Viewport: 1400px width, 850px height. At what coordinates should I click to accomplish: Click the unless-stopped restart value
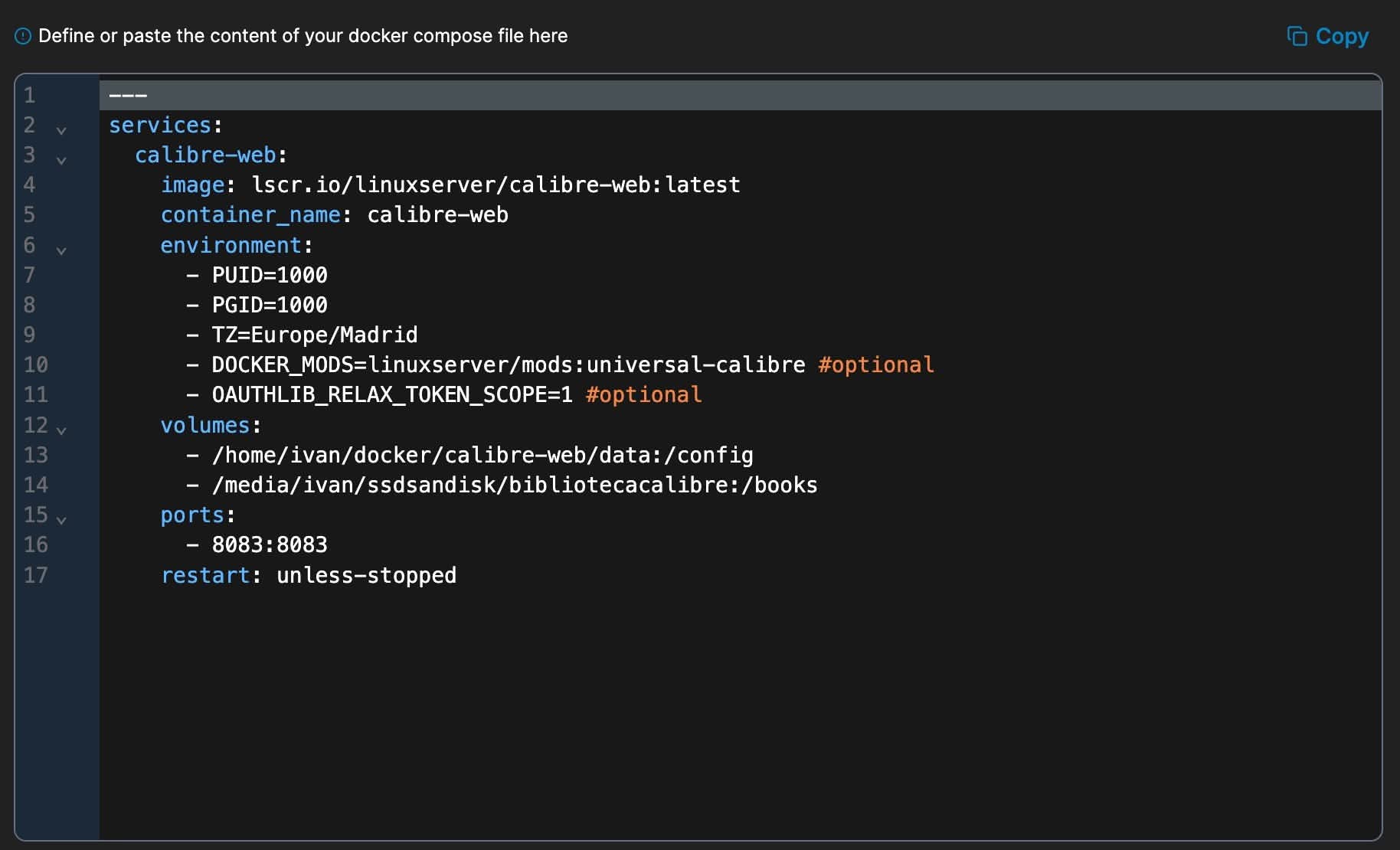pyautogui.click(x=366, y=576)
